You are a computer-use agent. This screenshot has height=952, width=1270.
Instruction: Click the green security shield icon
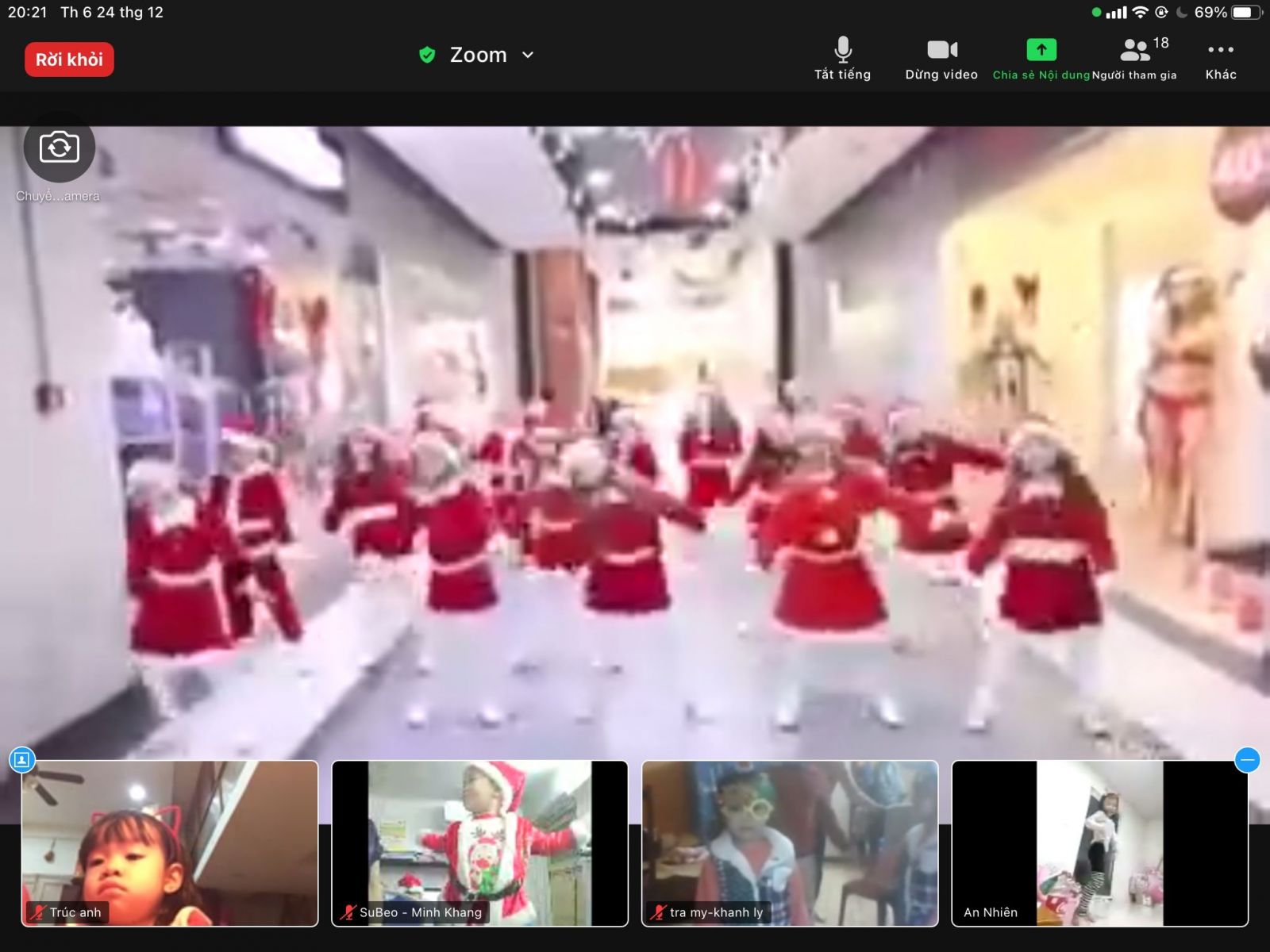pos(427,55)
